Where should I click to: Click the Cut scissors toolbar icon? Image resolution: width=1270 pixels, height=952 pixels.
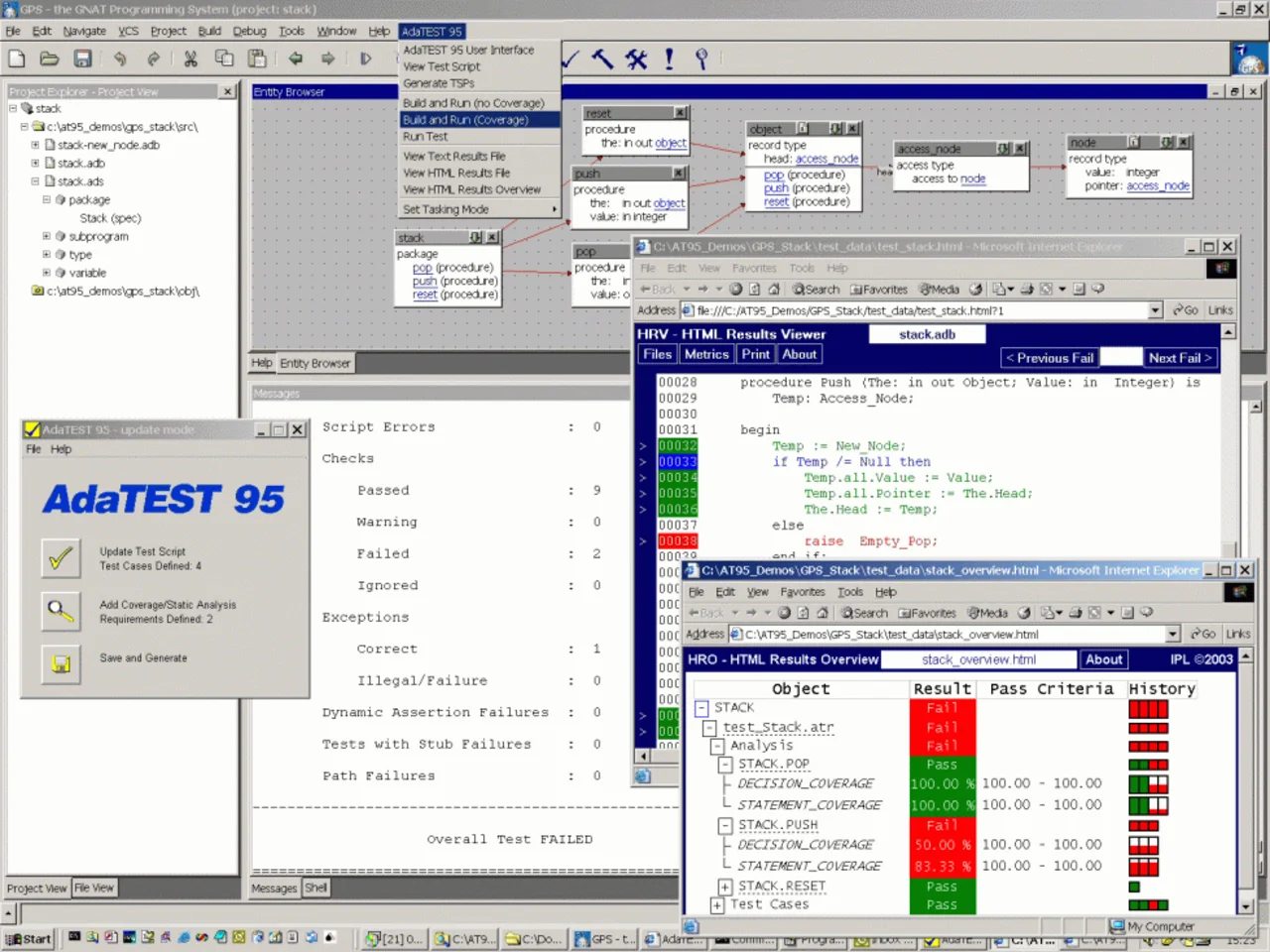pos(190,59)
